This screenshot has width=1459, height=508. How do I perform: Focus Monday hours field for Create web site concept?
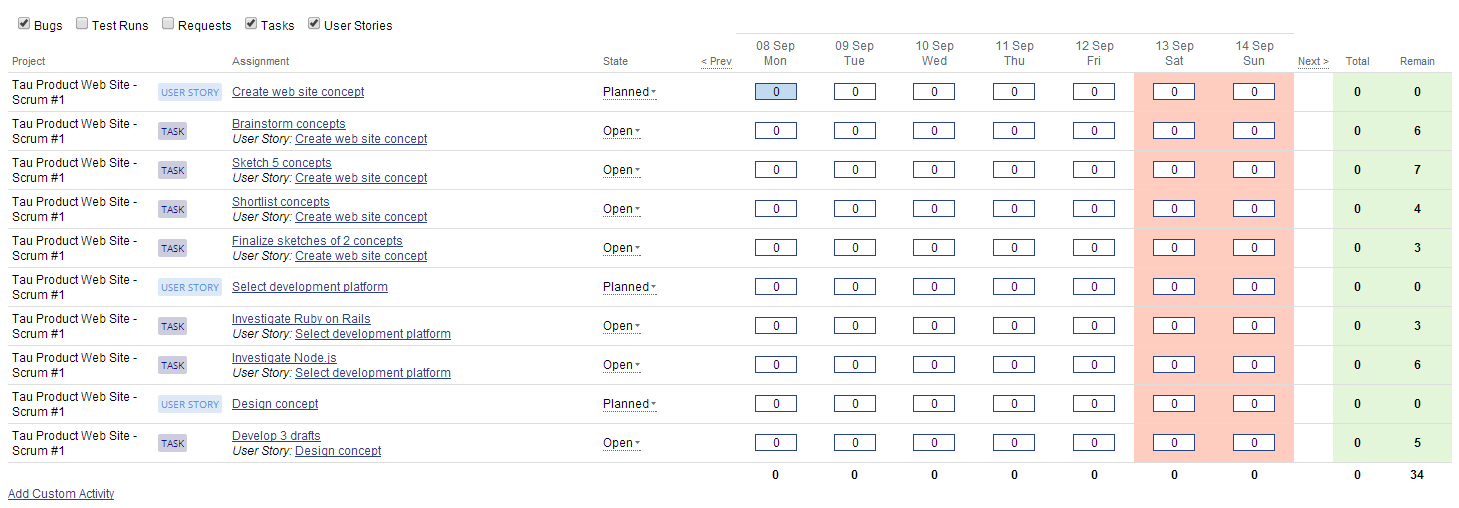coord(775,92)
